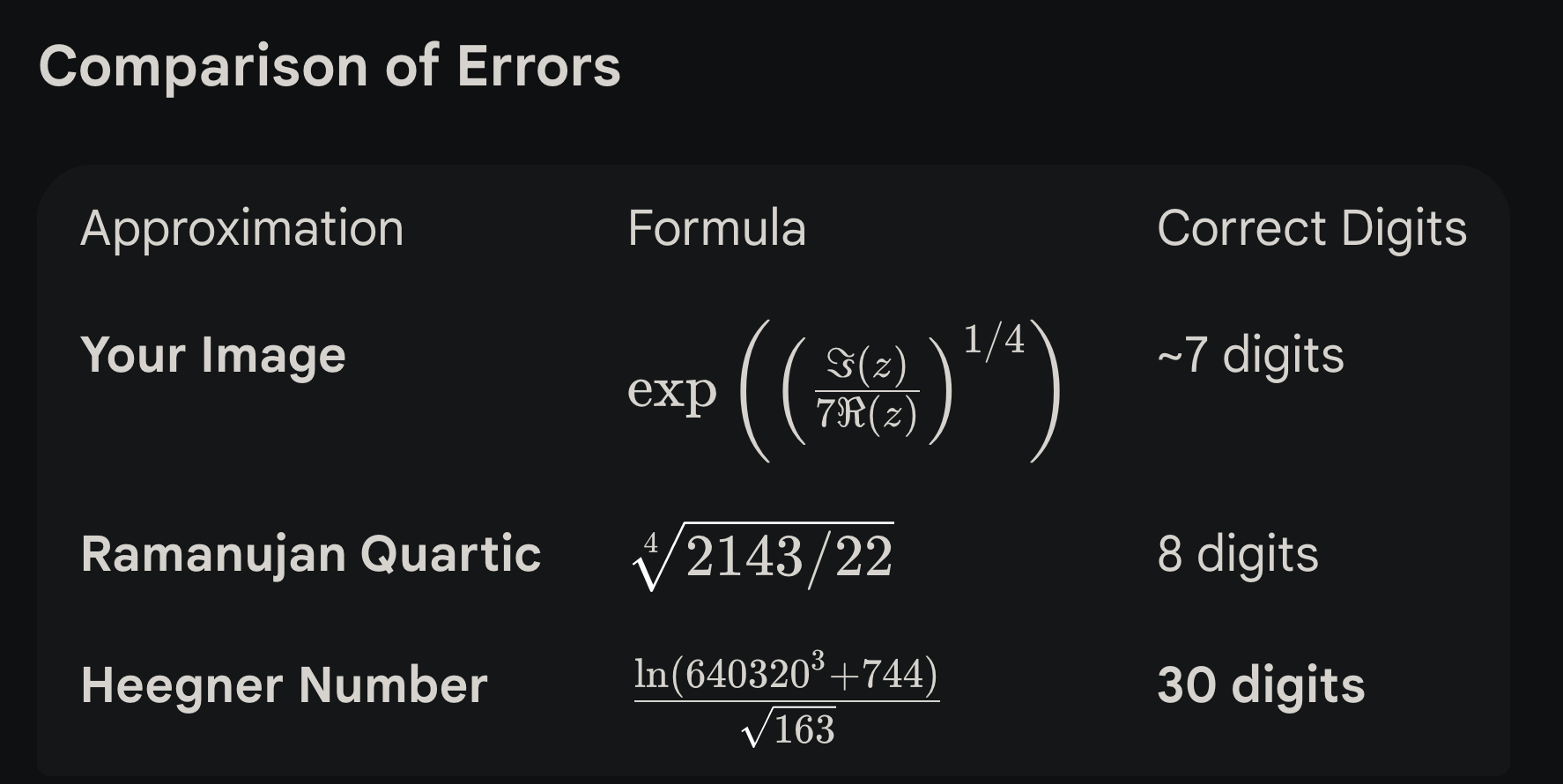
Task: Select the ℑ(z) numerator
Action: [866, 366]
